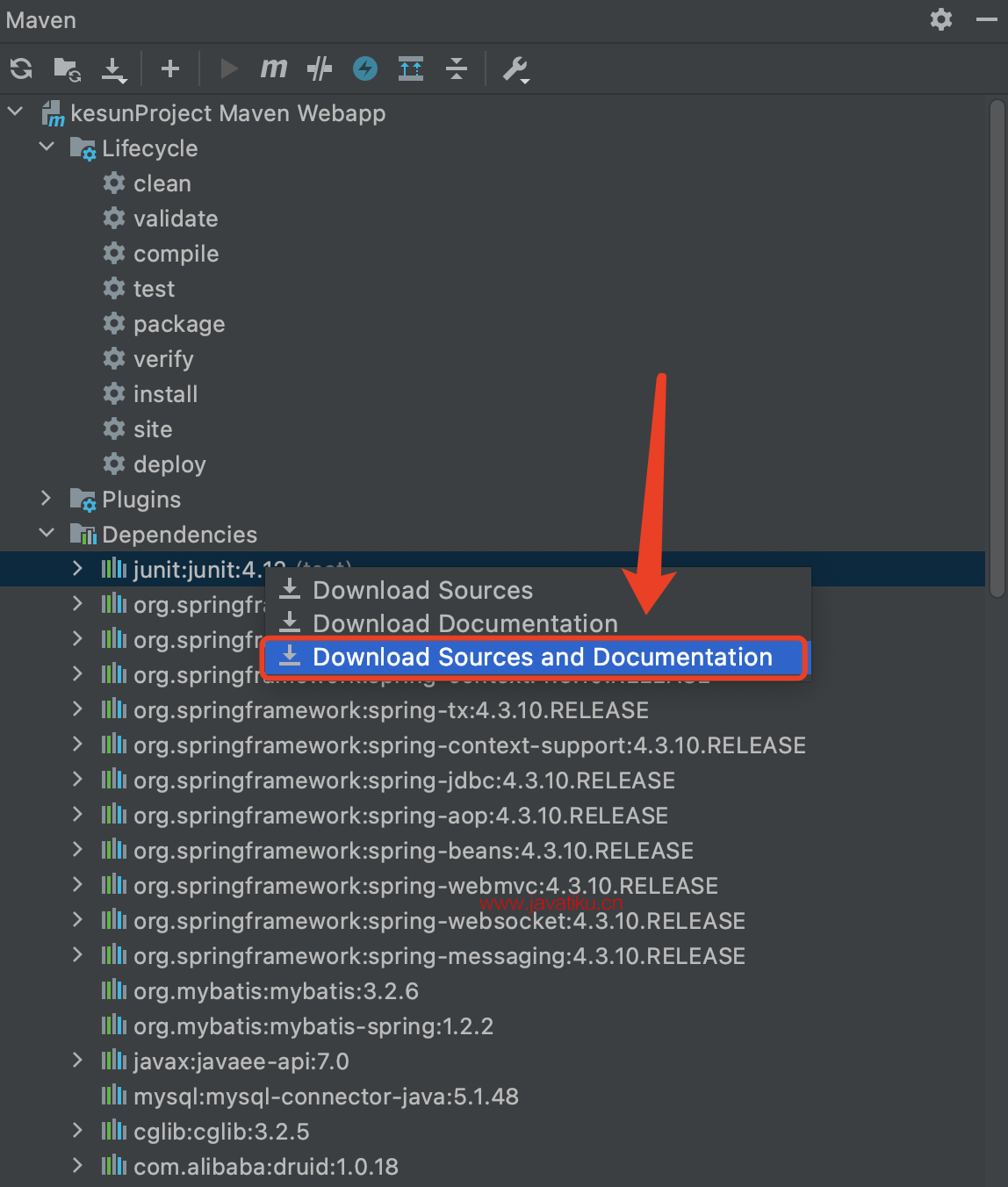
Task: Collapse the Lifecycle node chevron
Action: pos(47,147)
